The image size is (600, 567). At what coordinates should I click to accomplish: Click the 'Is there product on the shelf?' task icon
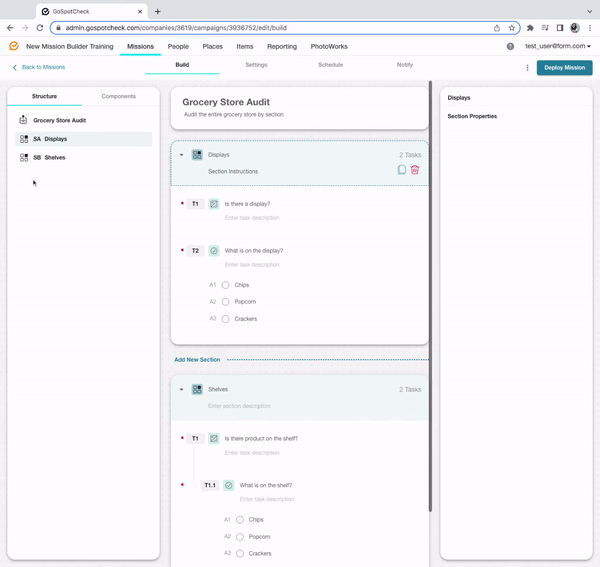point(214,438)
